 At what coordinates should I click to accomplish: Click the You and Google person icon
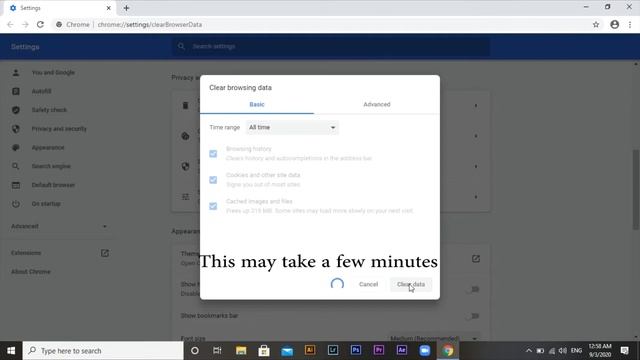(x=16, y=73)
